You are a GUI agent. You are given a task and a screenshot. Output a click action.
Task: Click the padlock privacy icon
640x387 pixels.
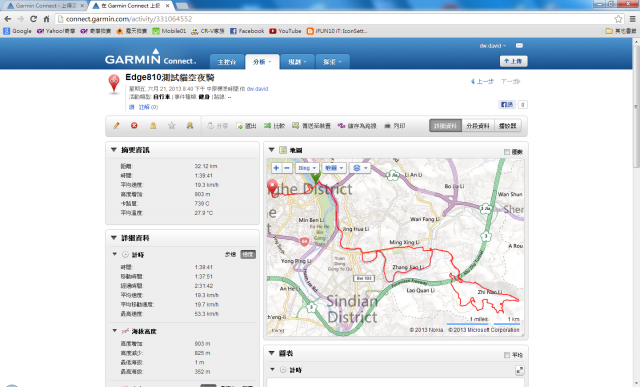pyautogui.click(x=153, y=126)
